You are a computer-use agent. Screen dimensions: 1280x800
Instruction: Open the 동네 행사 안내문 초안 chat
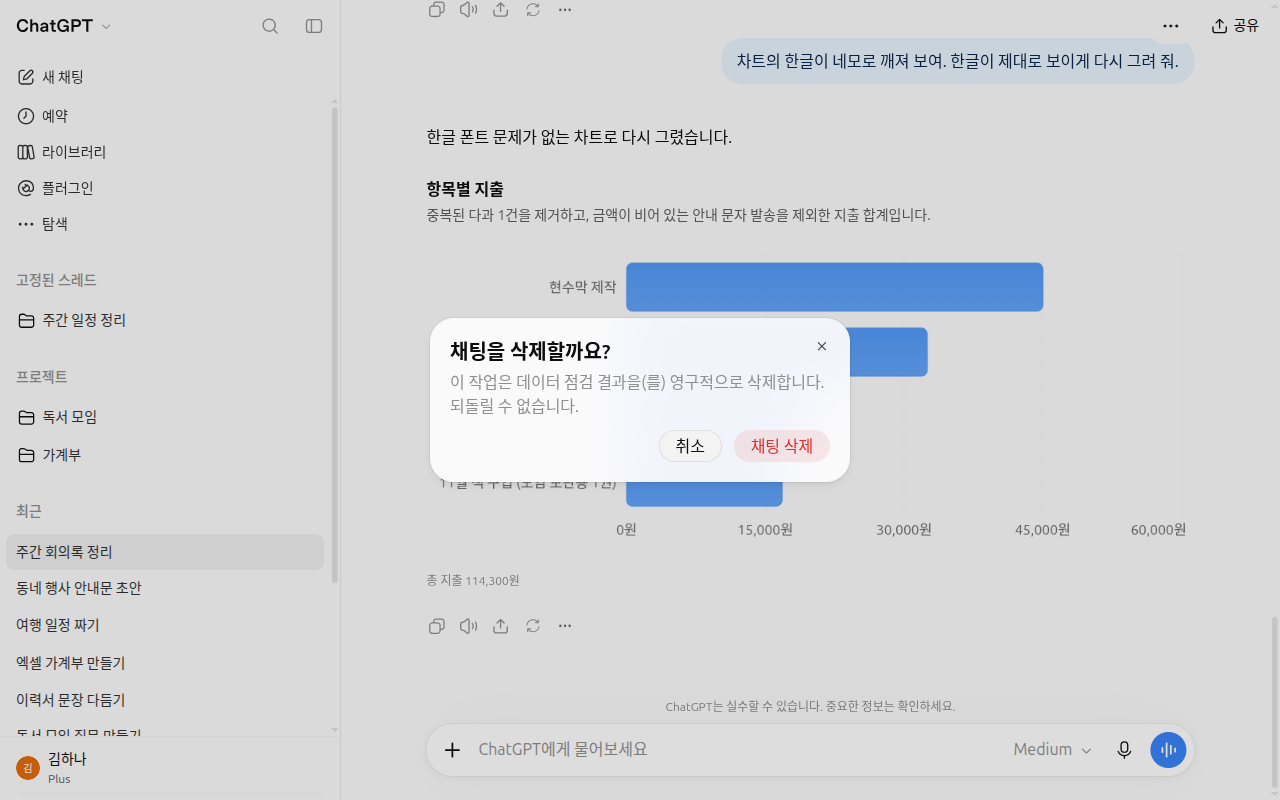click(165, 588)
